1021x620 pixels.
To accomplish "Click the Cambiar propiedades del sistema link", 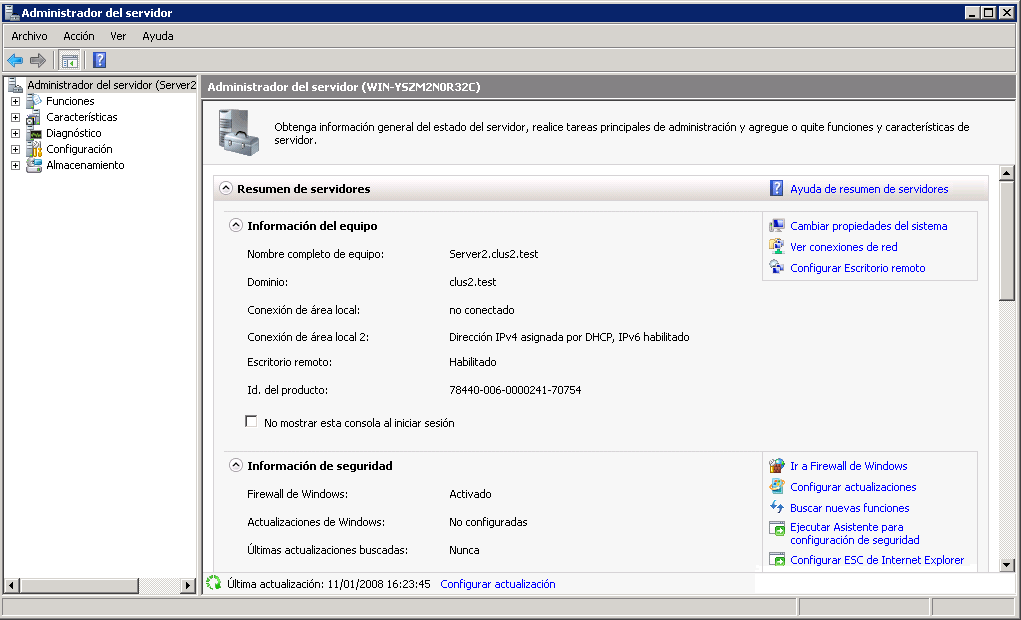I will [868, 226].
